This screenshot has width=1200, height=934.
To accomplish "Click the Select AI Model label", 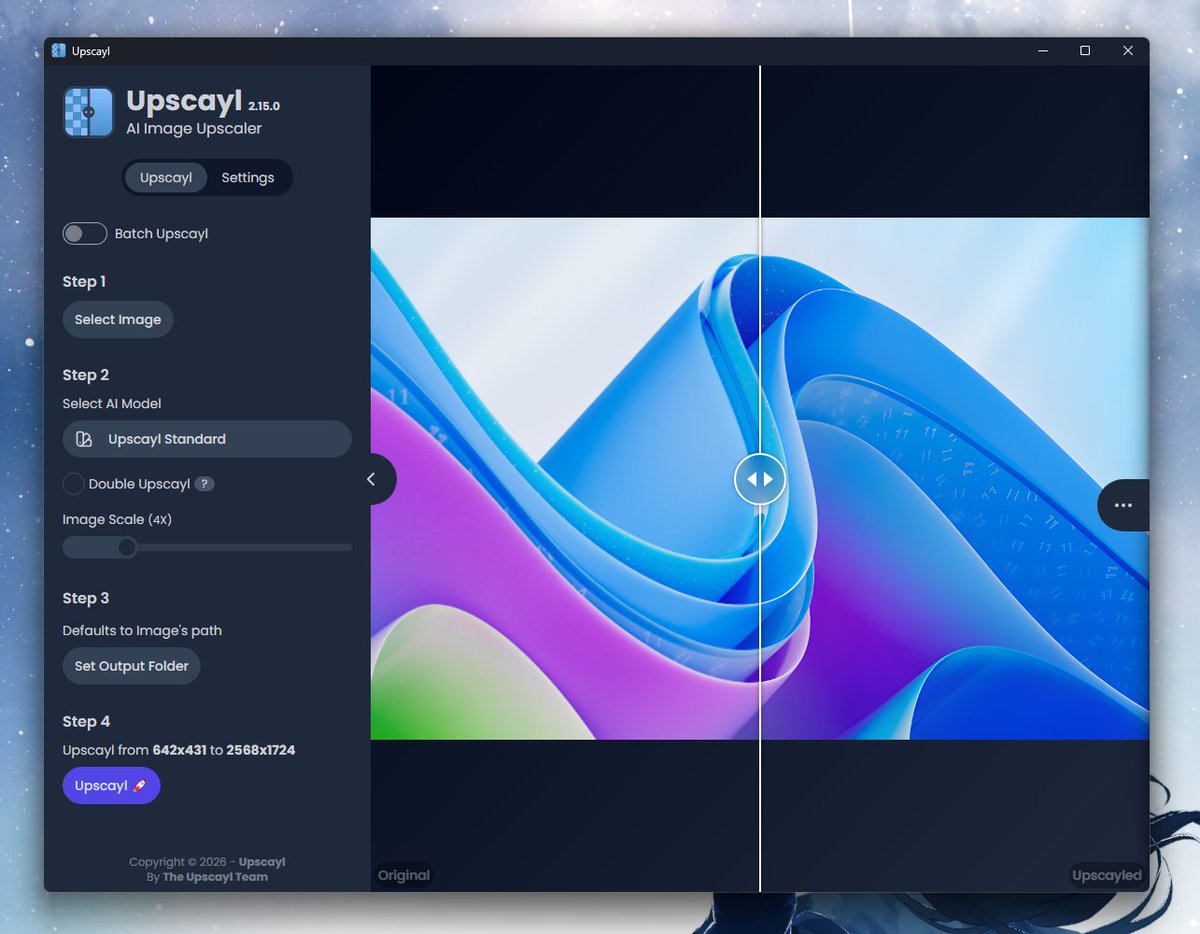I will 112,404.
